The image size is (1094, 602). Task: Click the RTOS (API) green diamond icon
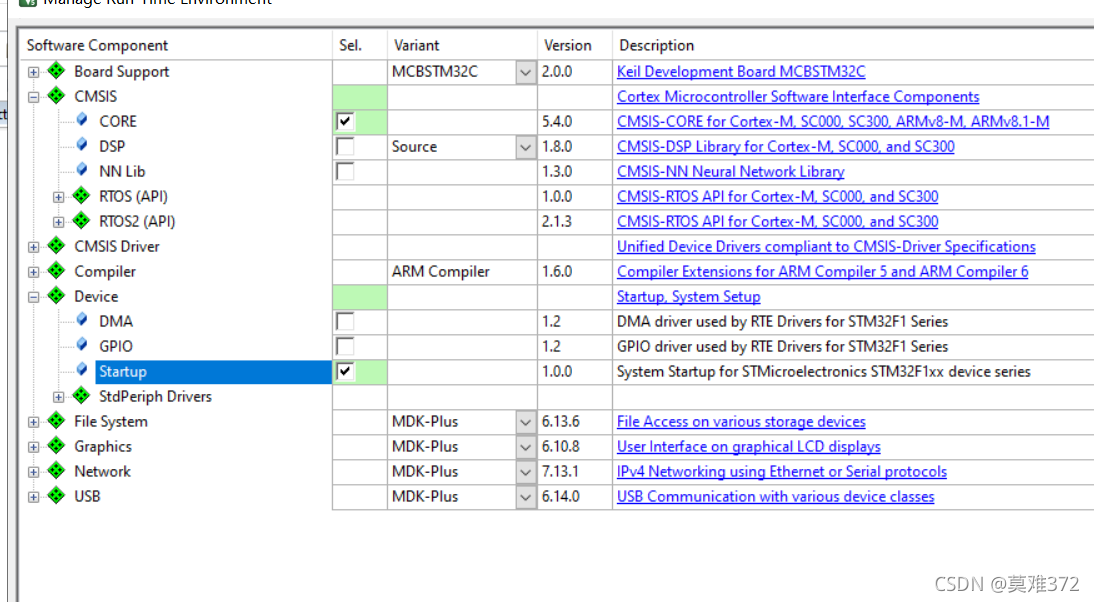pyautogui.click(x=82, y=195)
